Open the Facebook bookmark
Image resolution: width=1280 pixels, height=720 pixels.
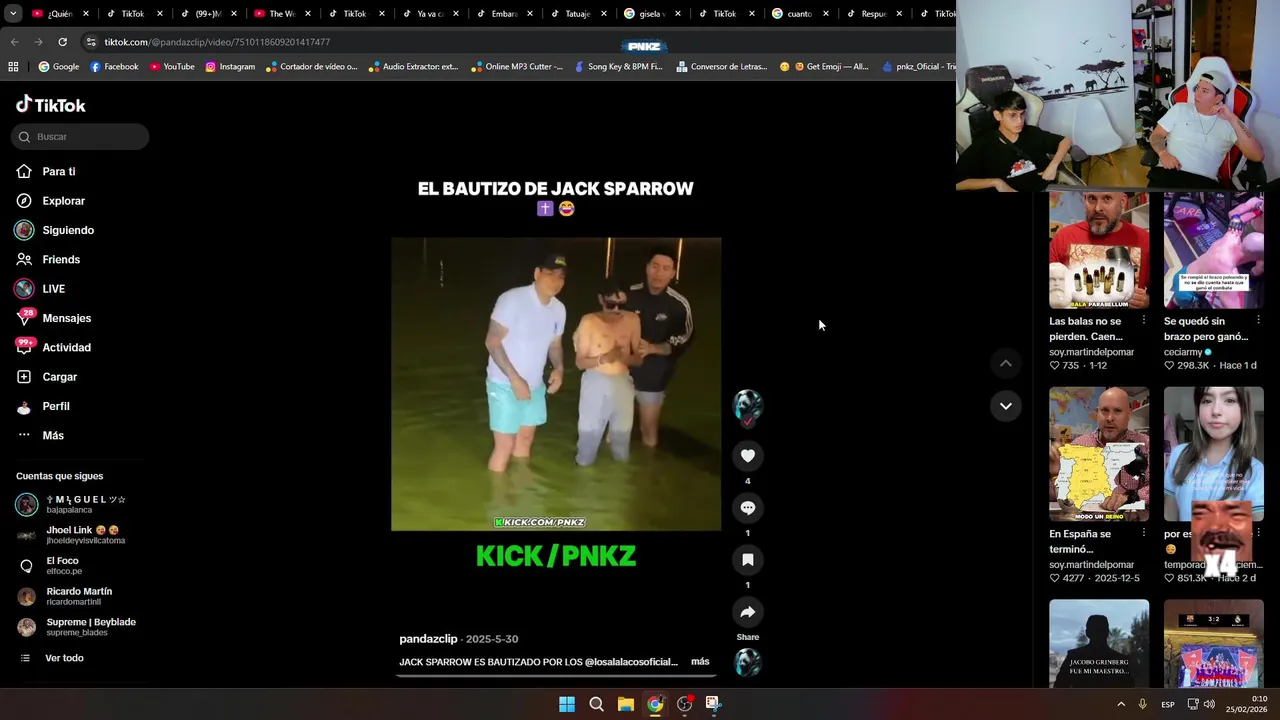point(114,67)
